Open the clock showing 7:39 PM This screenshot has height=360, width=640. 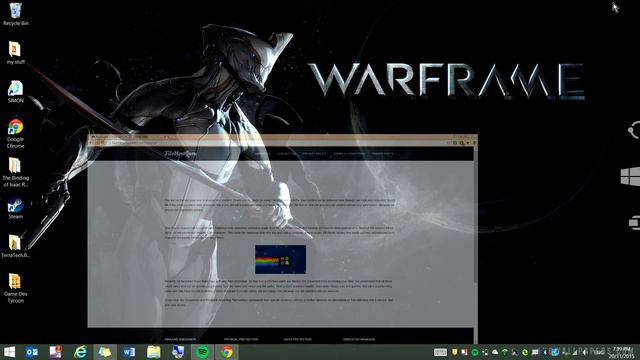point(622,352)
